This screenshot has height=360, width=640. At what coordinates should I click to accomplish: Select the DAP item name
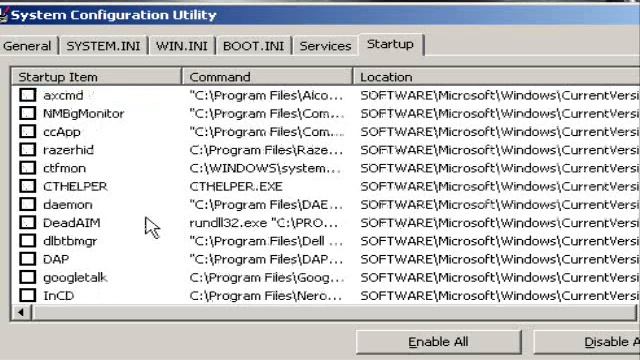tap(56, 259)
